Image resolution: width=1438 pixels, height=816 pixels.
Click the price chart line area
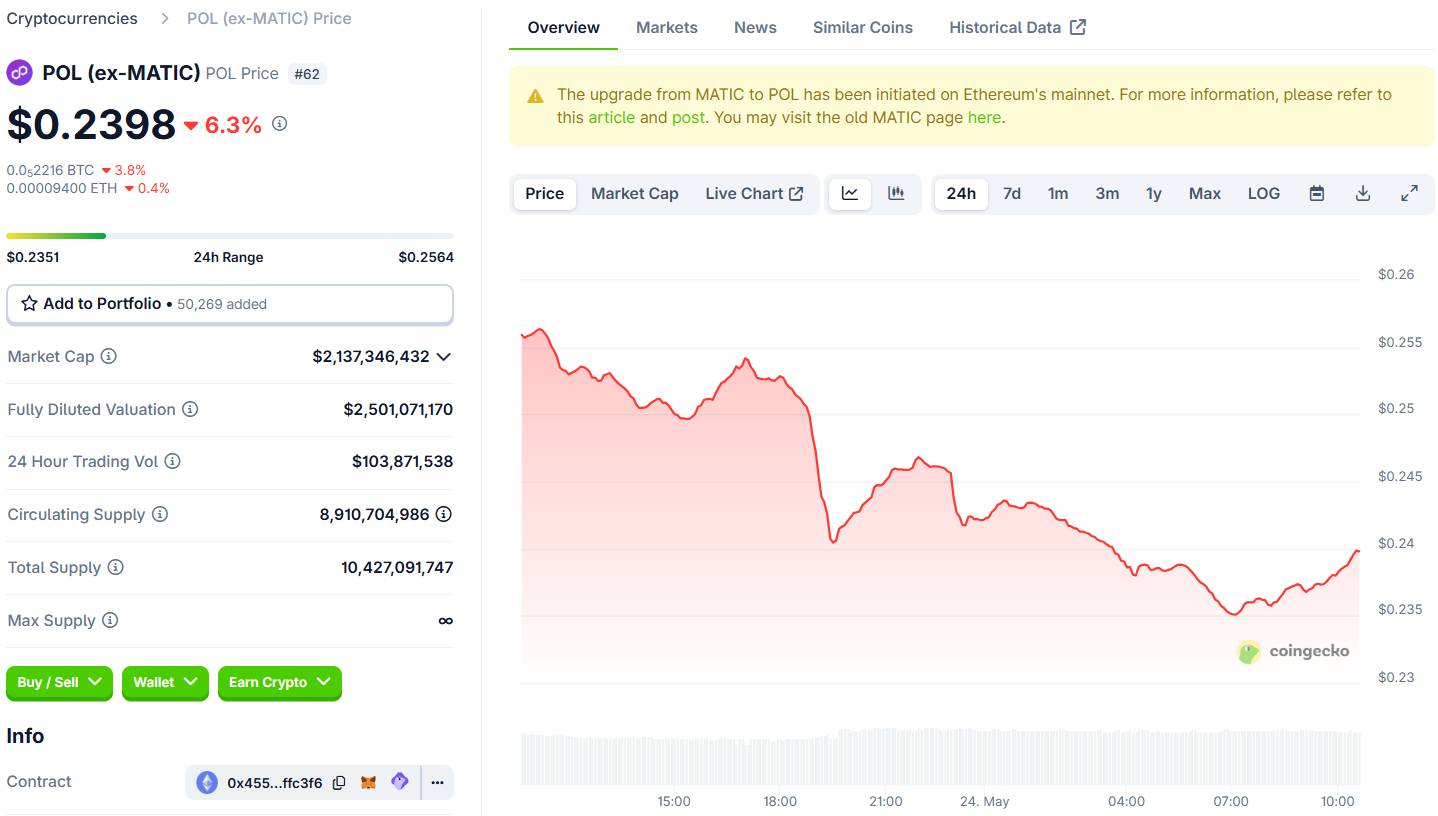pos(940,480)
